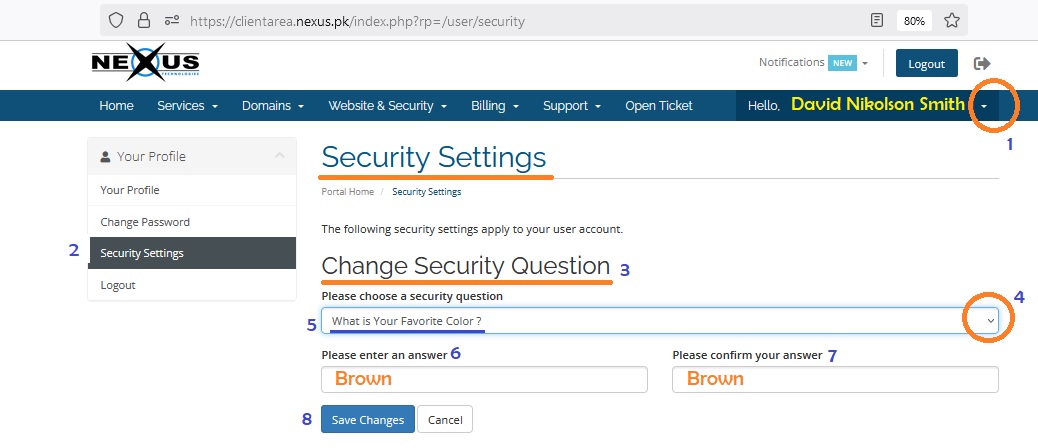The width and height of the screenshot is (1038, 448).
Task: Click the padlock site security icon
Action: pyautogui.click(x=144, y=21)
